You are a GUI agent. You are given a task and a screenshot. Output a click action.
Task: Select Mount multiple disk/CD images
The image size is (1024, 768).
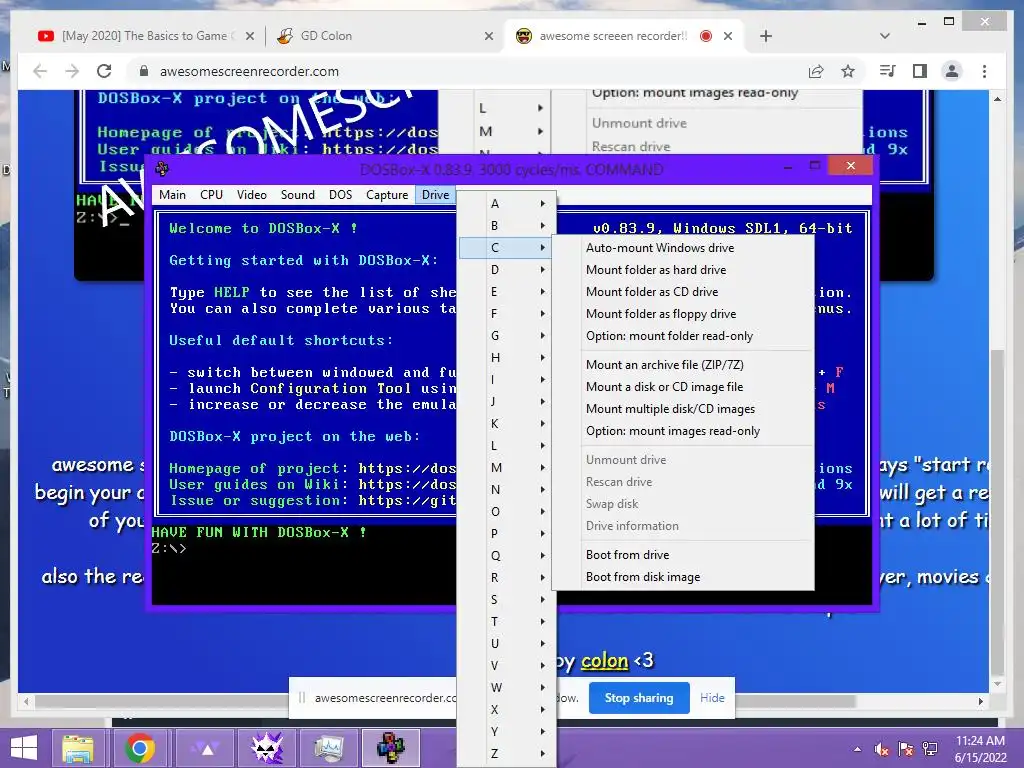[683, 409]
